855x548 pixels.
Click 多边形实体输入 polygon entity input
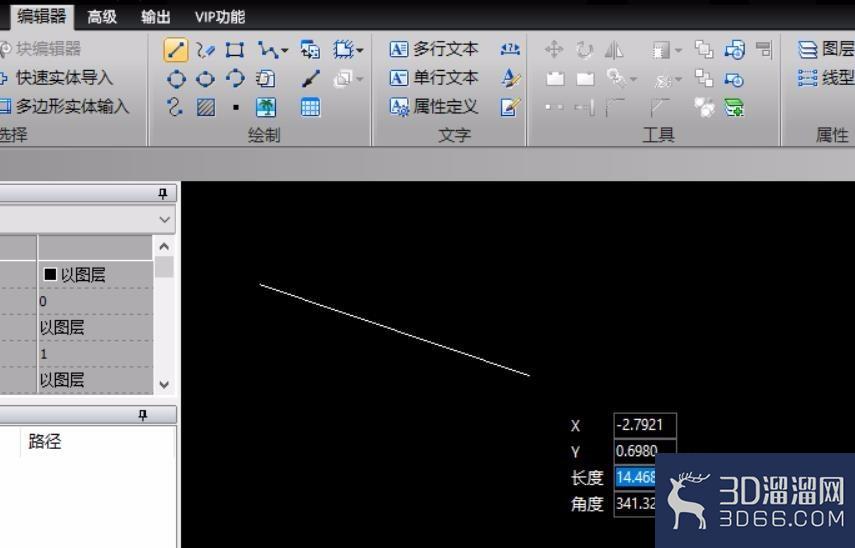(x=64, y=106)
